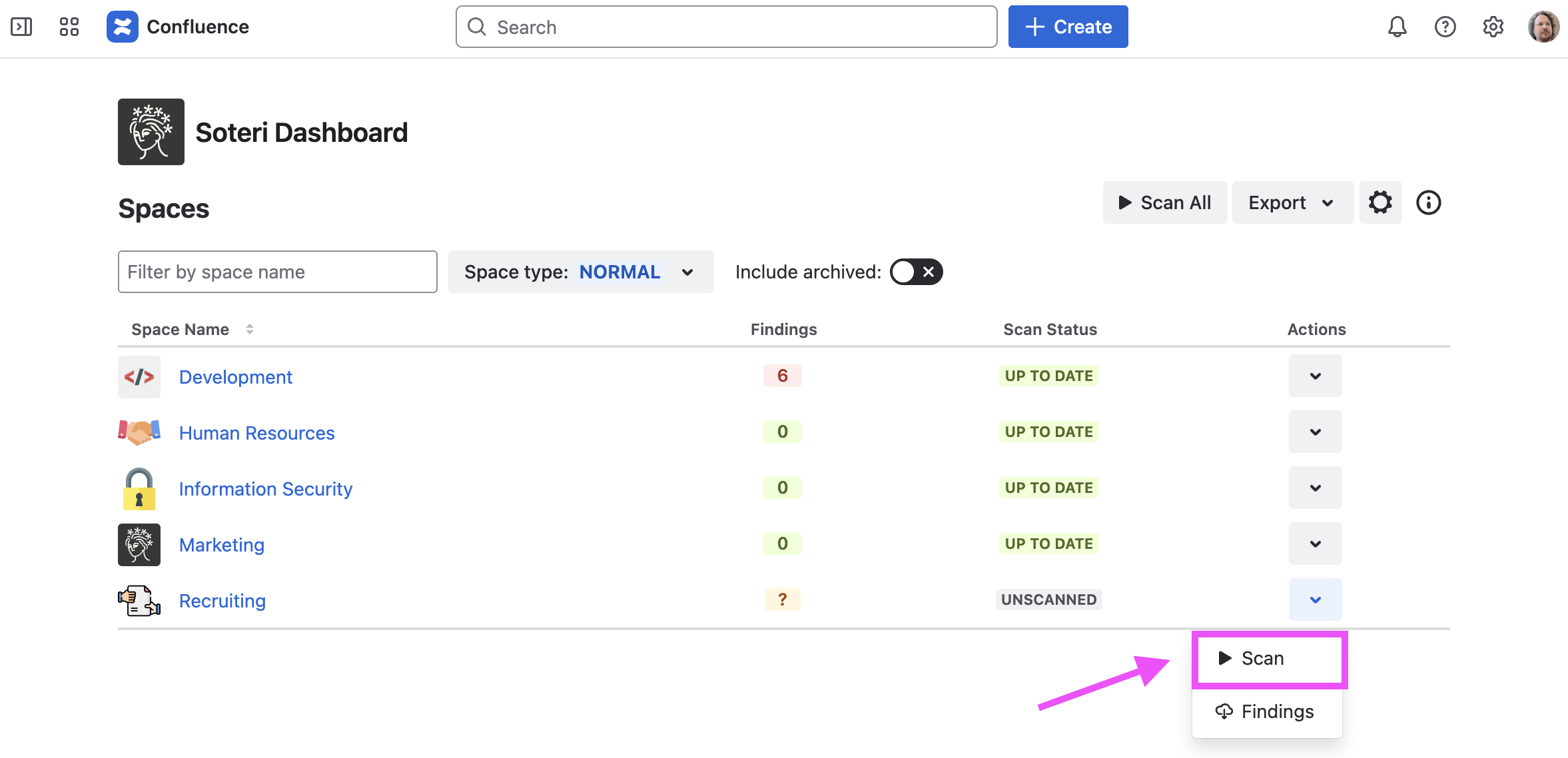This screenshot has width=1568, height=758.
Task: Expand the sidebar panel icon
Action: click(x=21, y=27)
